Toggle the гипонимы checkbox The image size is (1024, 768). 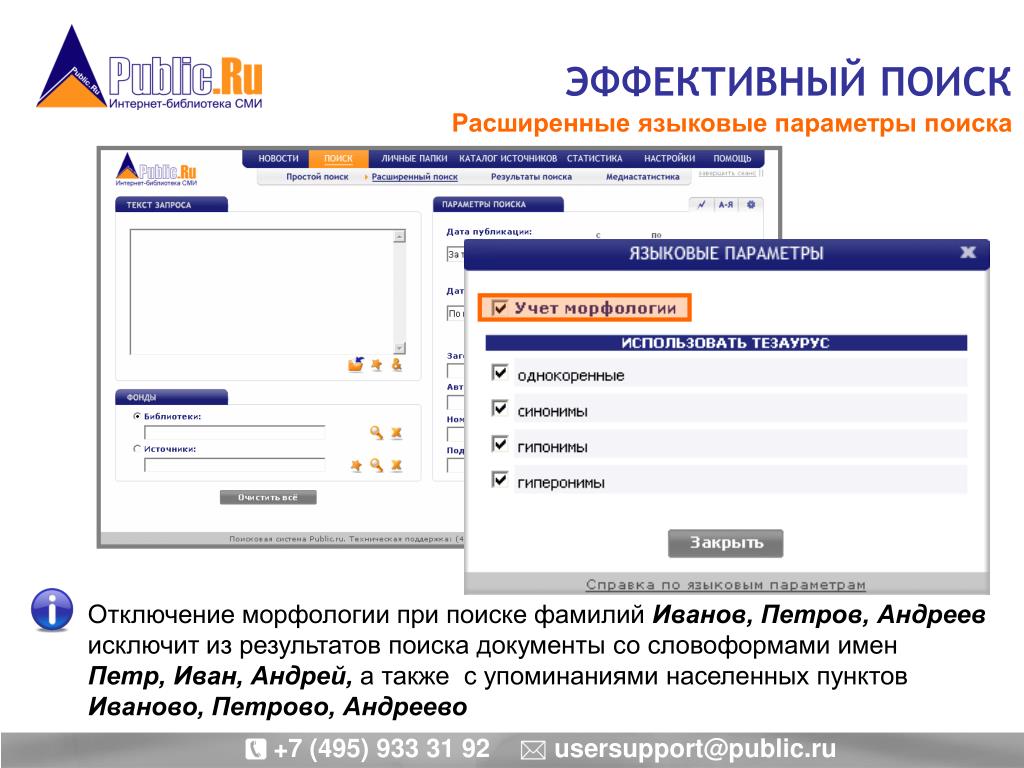(500, 444)
